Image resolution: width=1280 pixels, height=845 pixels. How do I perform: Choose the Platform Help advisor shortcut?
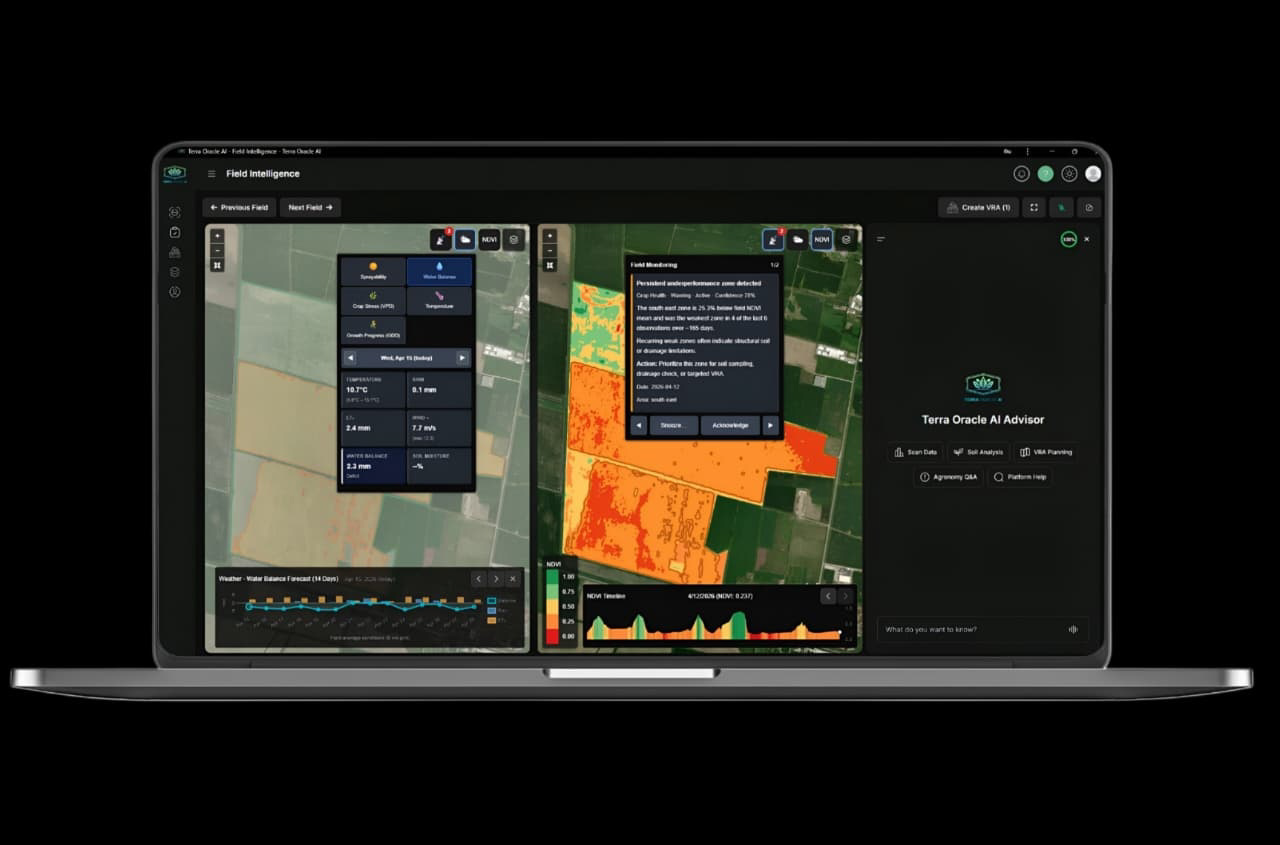(x=1019, y=477)
